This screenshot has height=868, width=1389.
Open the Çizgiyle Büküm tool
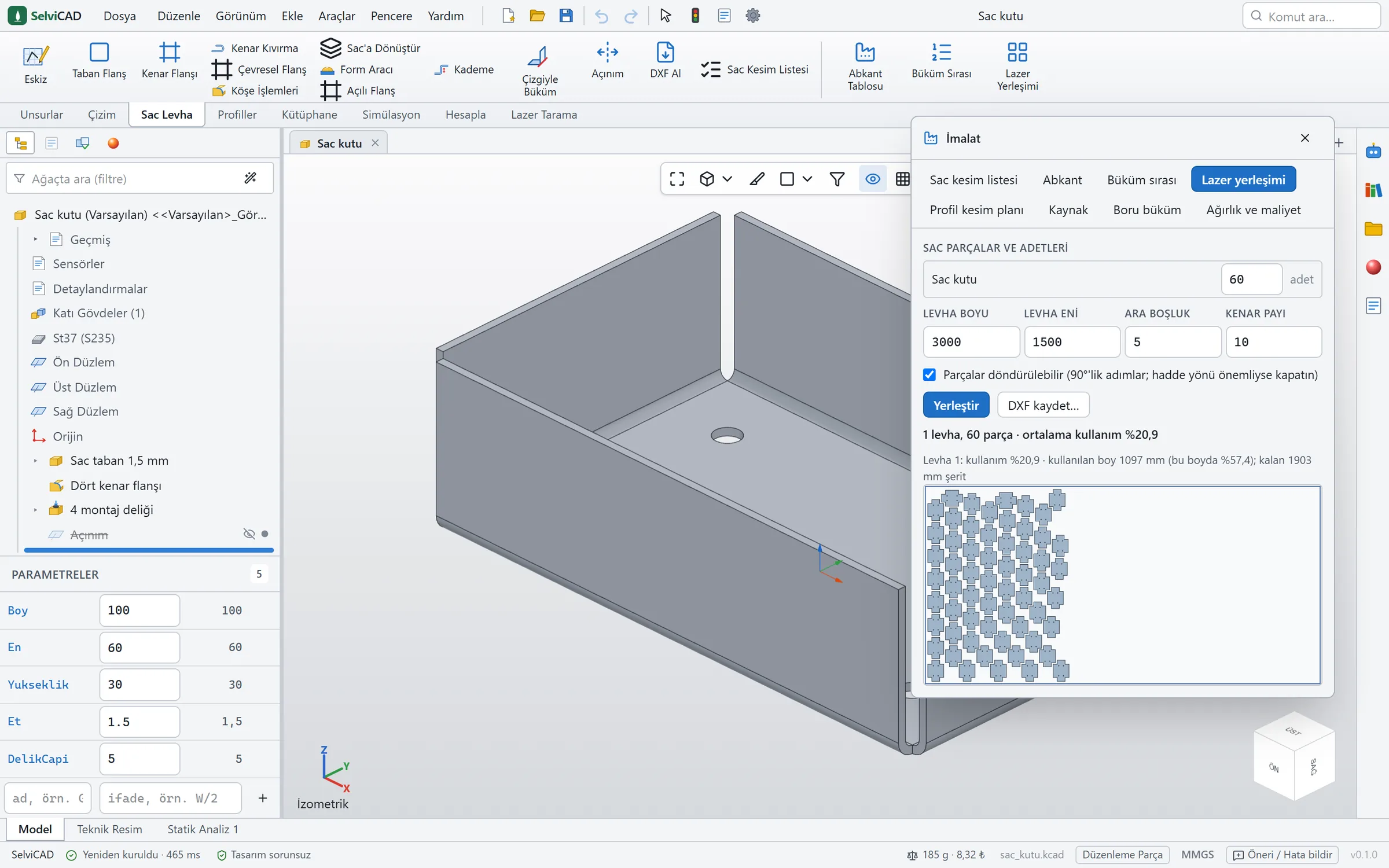point(539,70)
